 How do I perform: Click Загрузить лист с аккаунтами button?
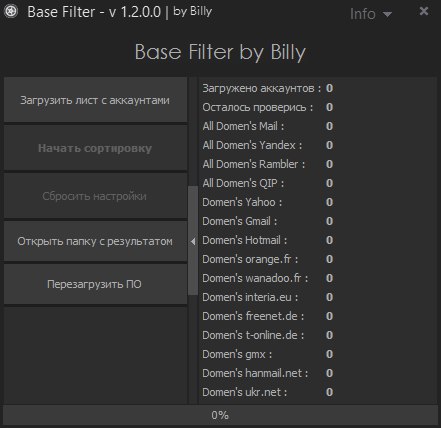[95, 100]
